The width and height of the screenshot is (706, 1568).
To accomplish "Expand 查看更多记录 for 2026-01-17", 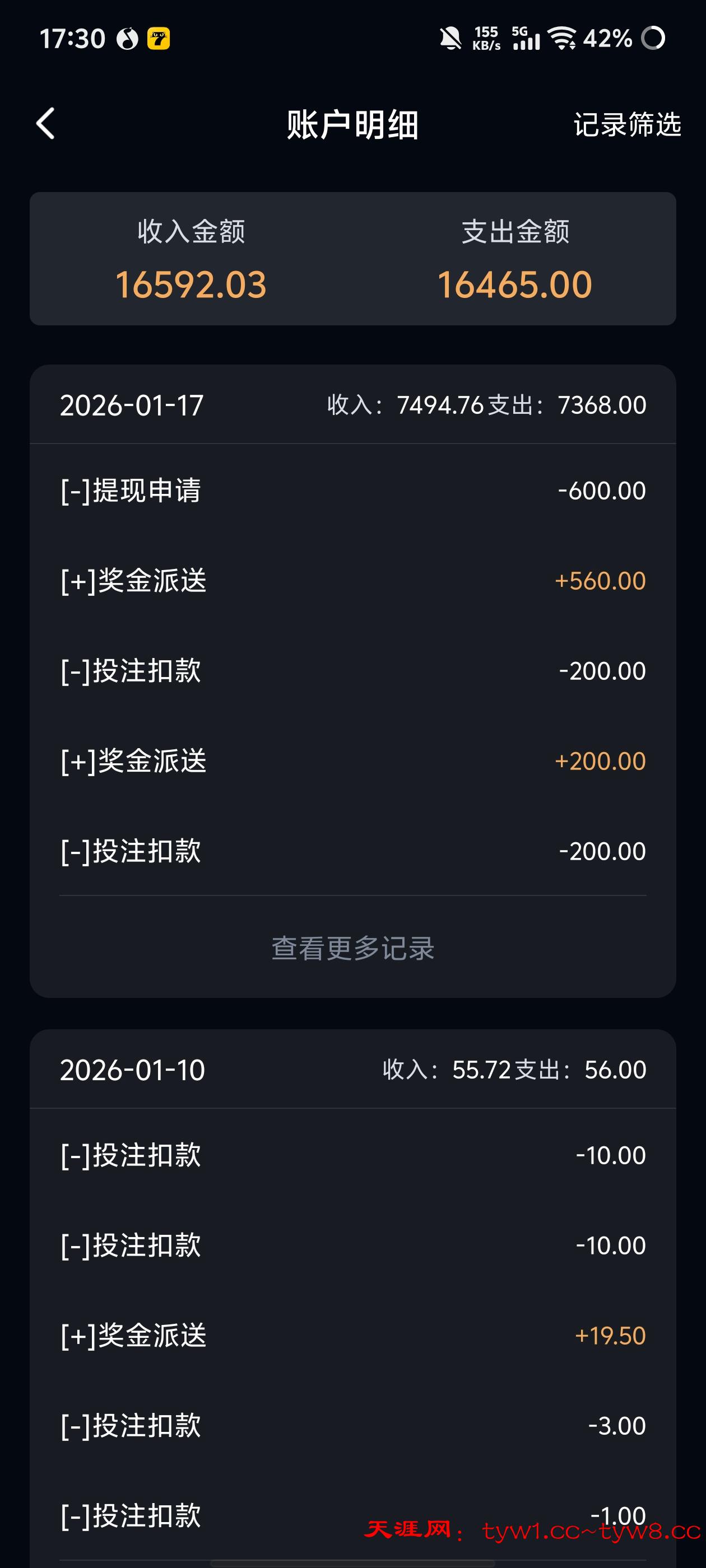I will point(352,948).
